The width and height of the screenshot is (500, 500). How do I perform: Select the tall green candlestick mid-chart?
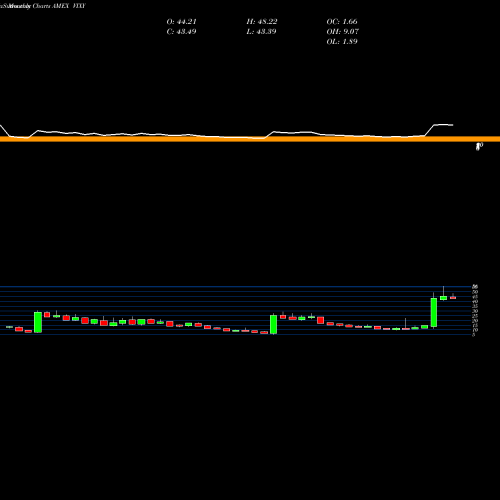[273, 324]
